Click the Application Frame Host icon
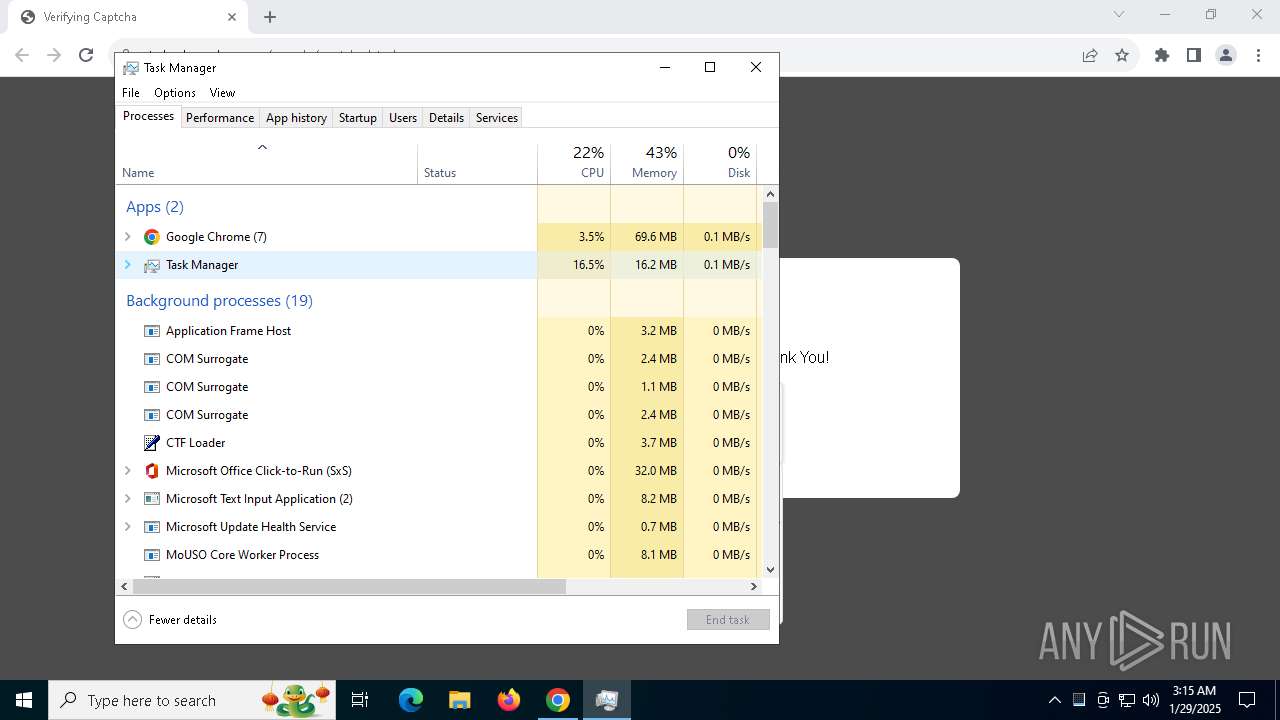The width and height of the screenshot is (1280, 720). pyautogui.click(x=152, y=331)
